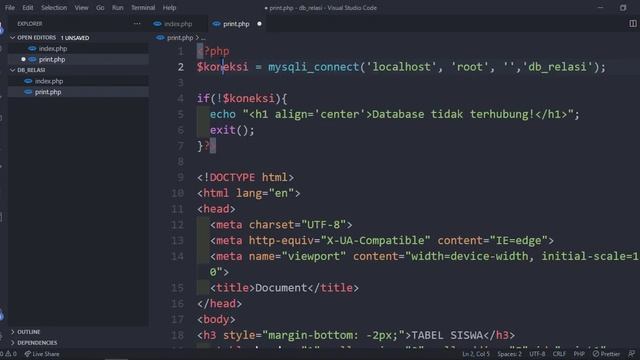Viewport: 640px width, 360px height.
Task: Click the <body> tag on line 17
Action: point(216,320)
